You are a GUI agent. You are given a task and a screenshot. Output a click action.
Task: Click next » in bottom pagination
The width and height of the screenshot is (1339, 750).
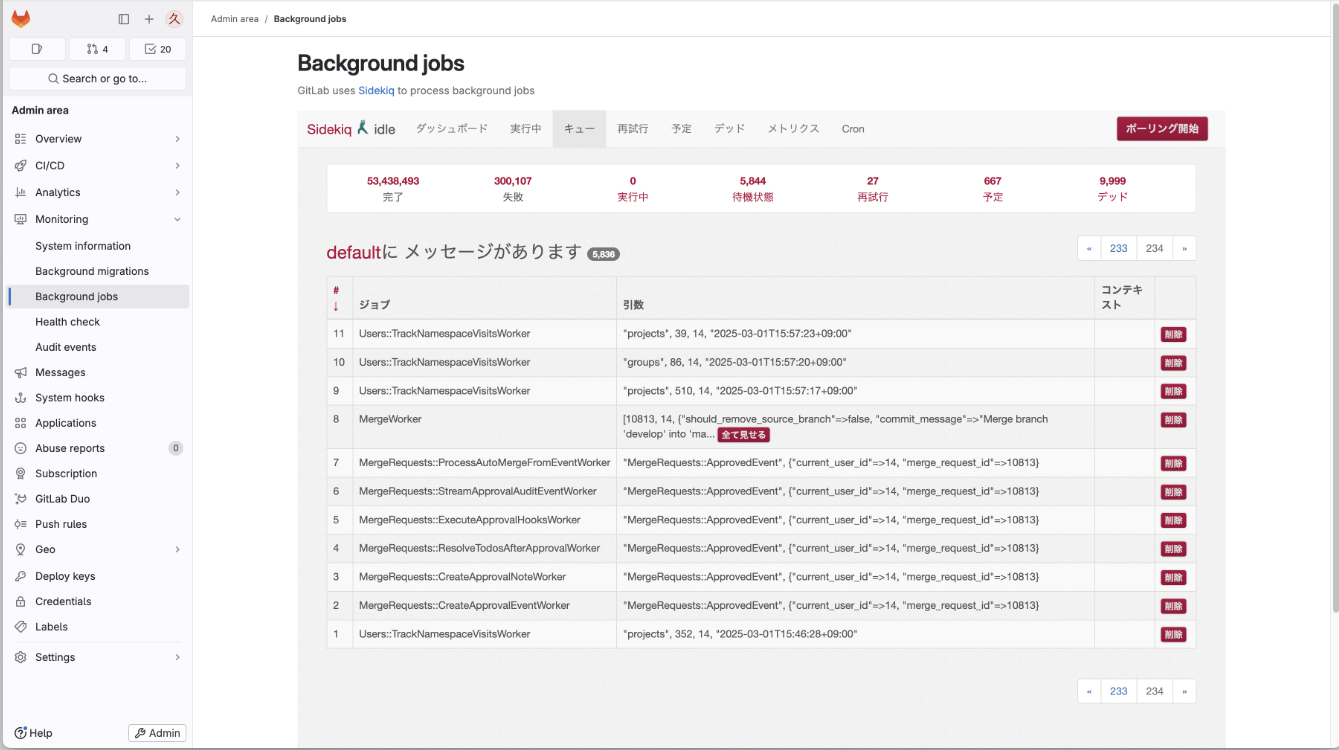[x=1184, y=691]
